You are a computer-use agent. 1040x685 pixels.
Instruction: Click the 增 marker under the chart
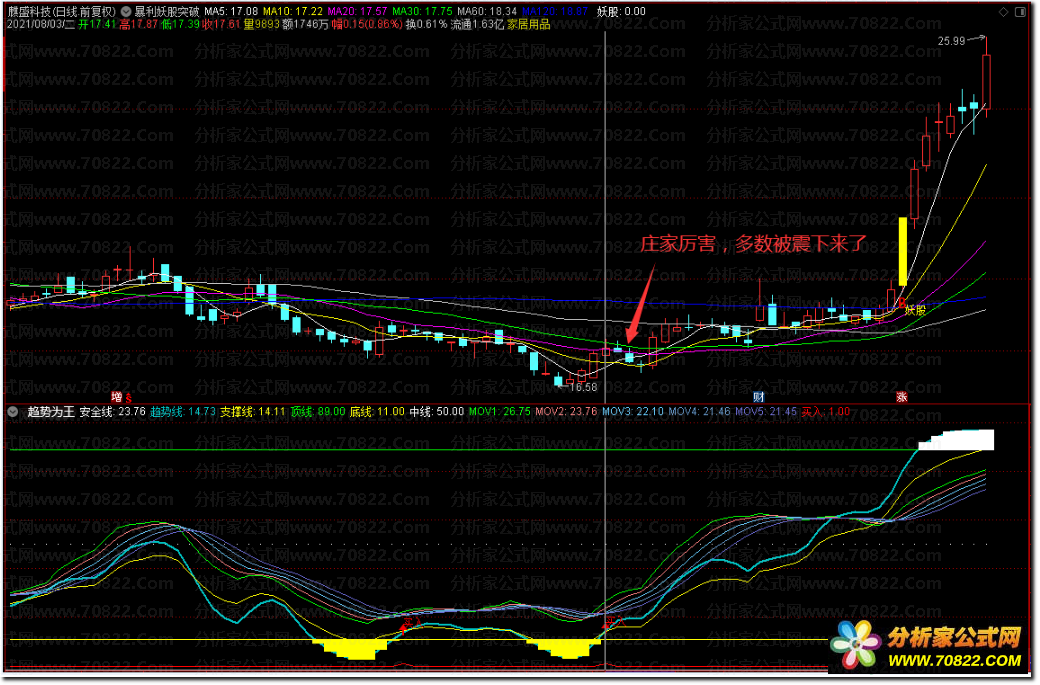(x=117, y=398)
